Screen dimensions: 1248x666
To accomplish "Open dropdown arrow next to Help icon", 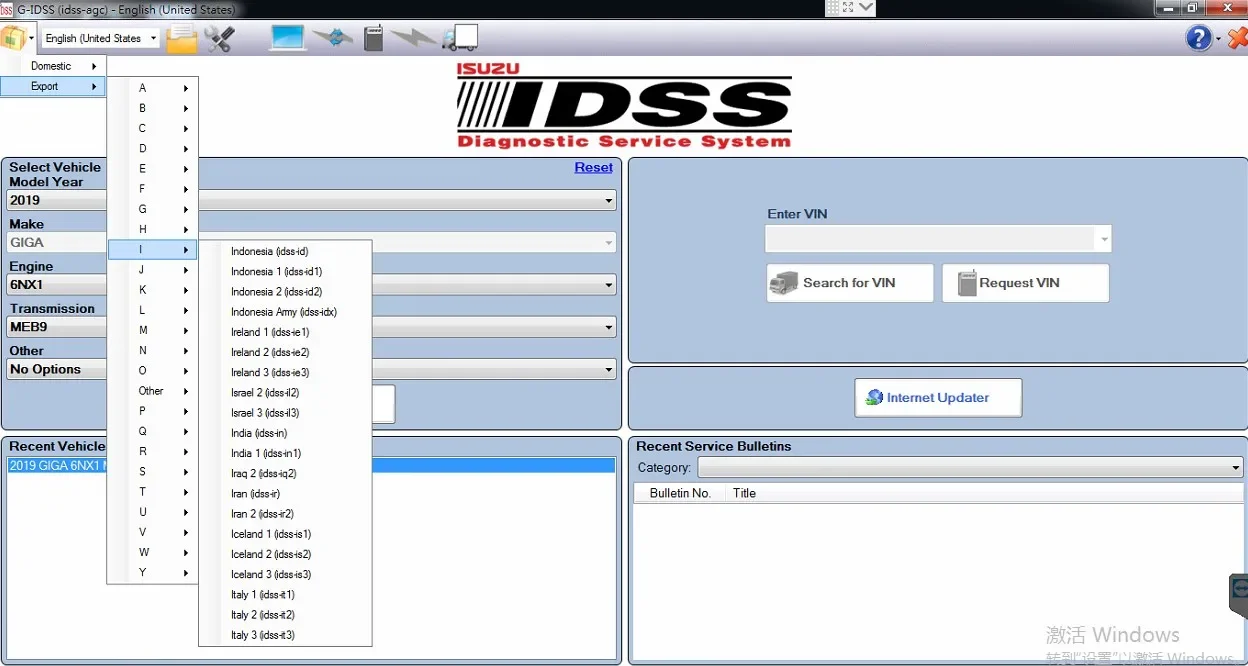I will click(1219, 39).
